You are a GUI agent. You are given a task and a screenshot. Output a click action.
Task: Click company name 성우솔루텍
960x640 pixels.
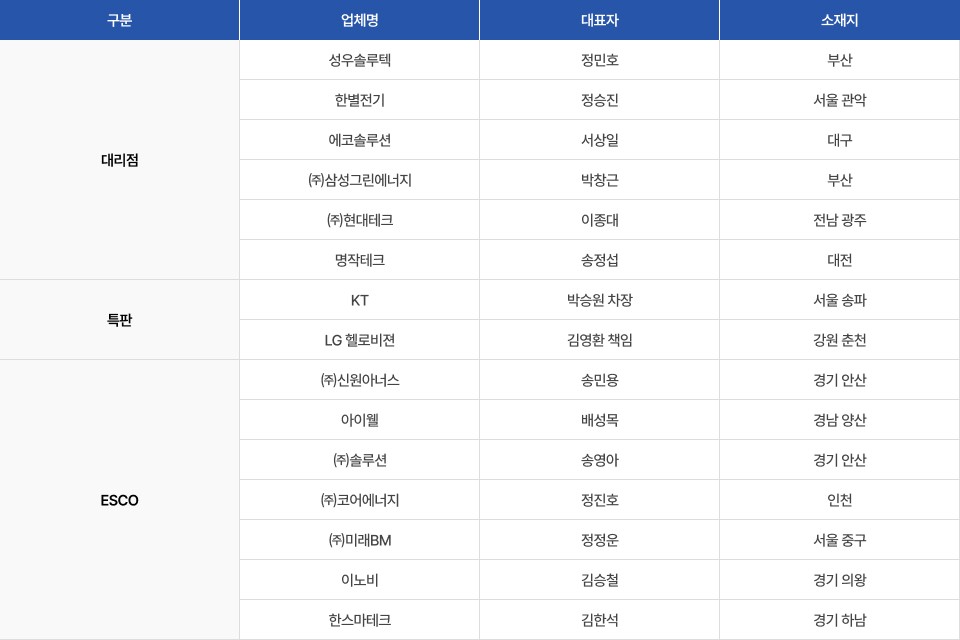point(359,60)
